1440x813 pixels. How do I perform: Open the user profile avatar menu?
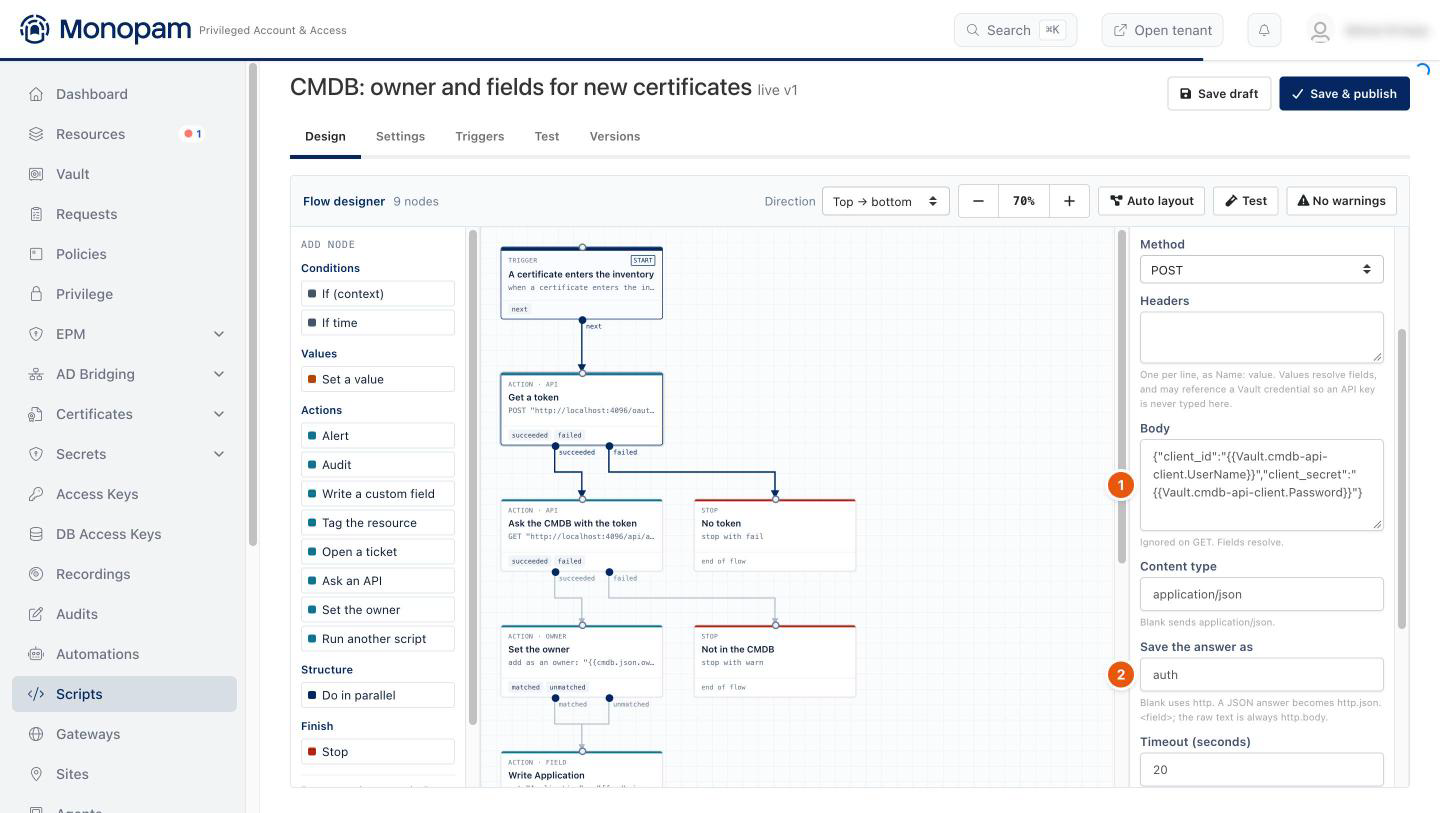pos(1320,31)
